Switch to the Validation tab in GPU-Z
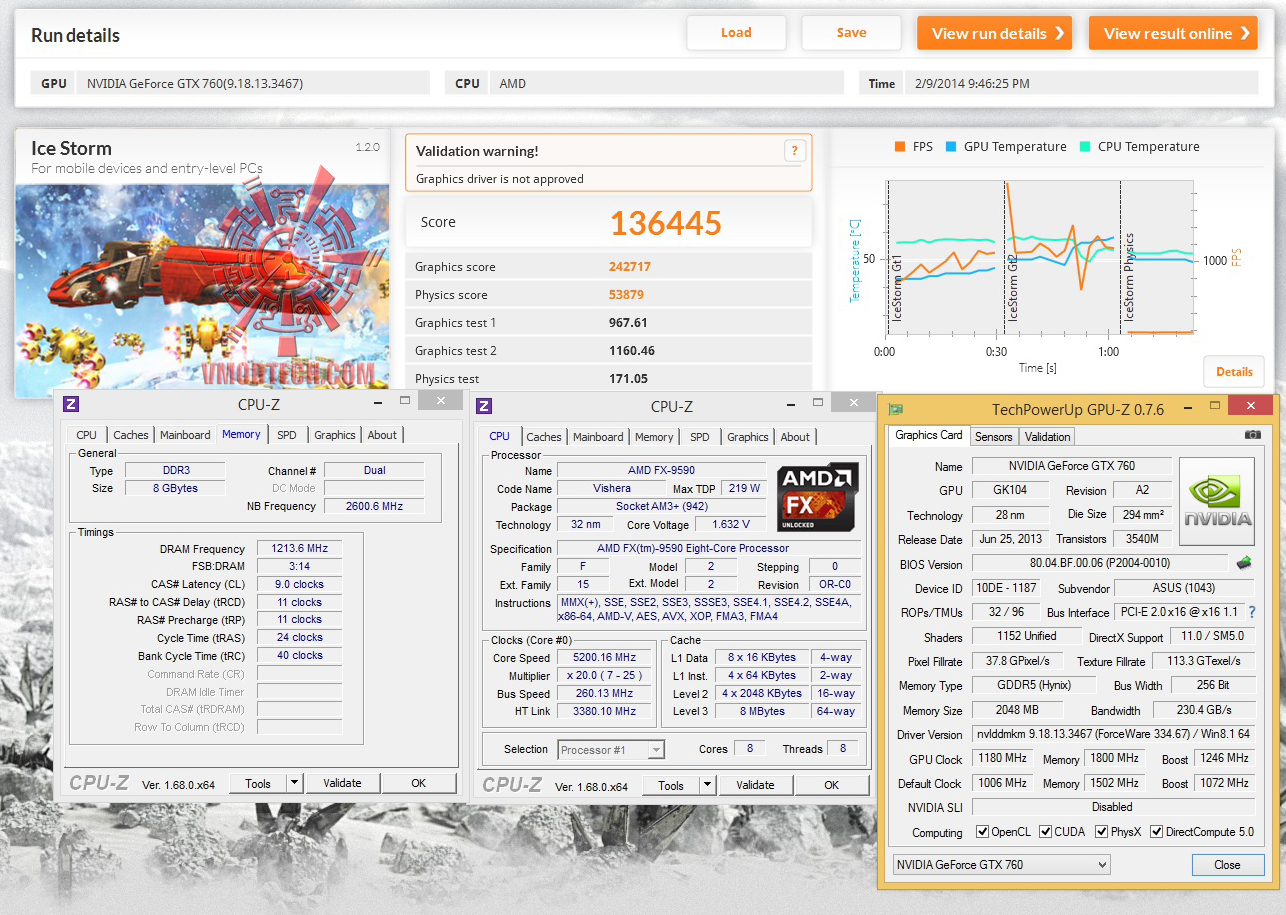Image resolution: width=1286 pixels, height=915 pixels. (1047, 437)
